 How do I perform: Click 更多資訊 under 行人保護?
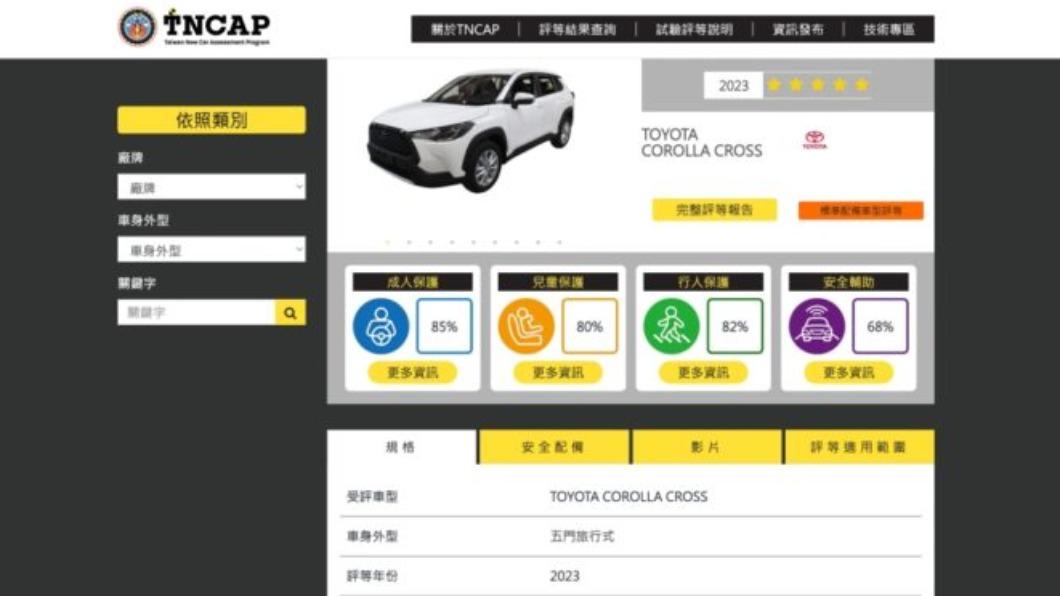703,372
